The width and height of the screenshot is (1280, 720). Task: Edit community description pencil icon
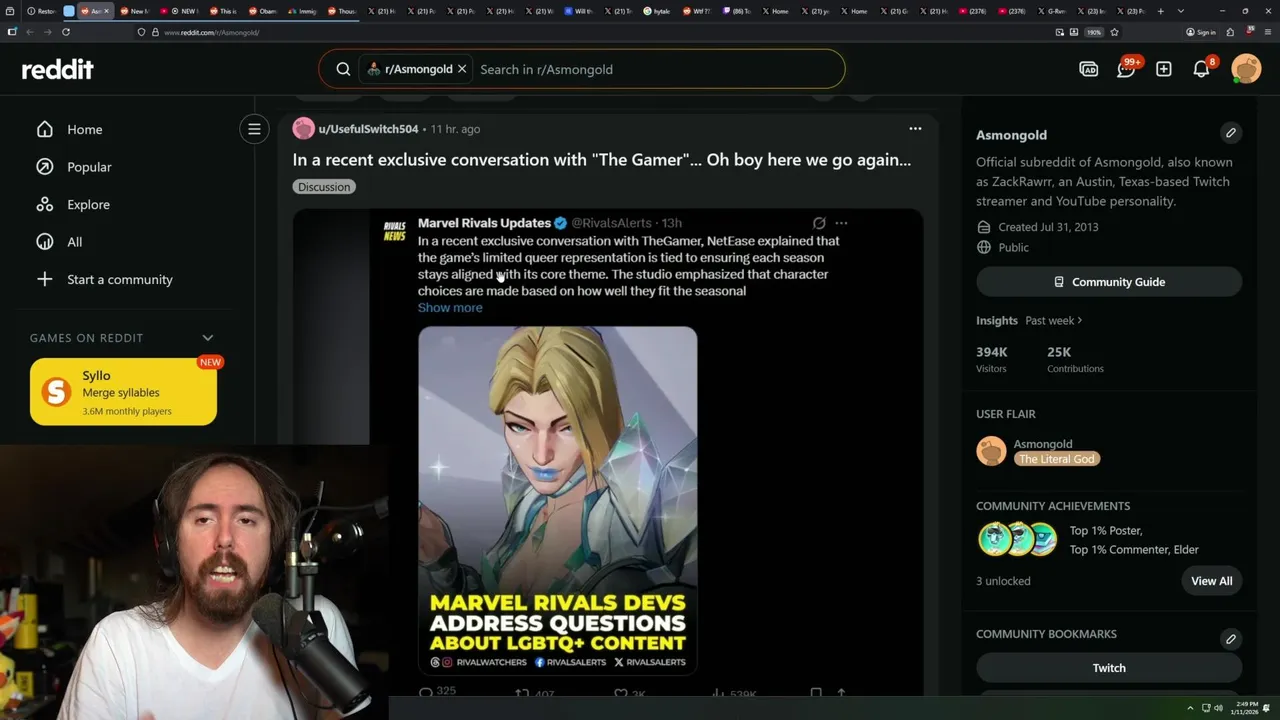click(x=1231, y=133)
